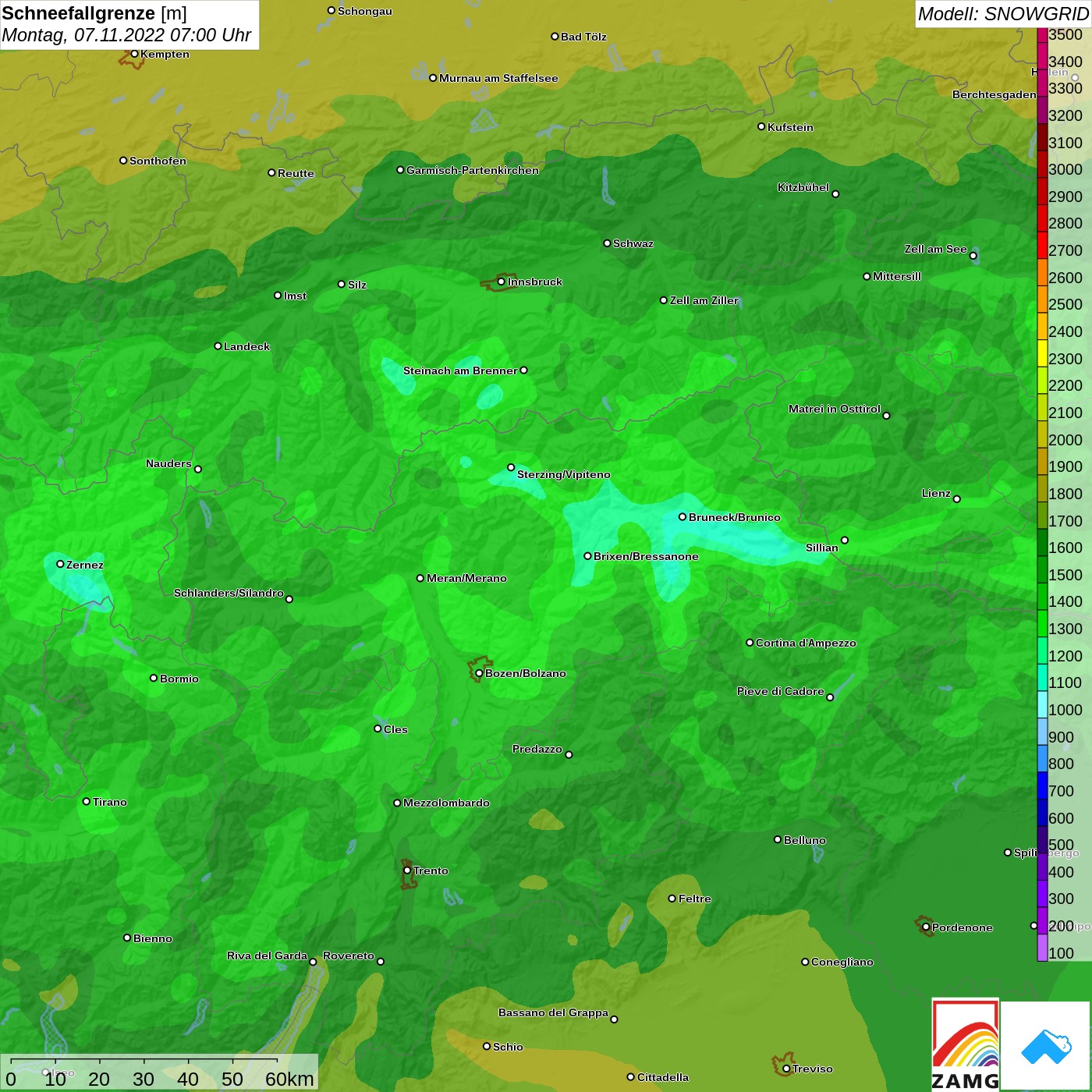
Task: Click the 'Conegliano' label
Action: pyautogui.click(x=842, y=962)
